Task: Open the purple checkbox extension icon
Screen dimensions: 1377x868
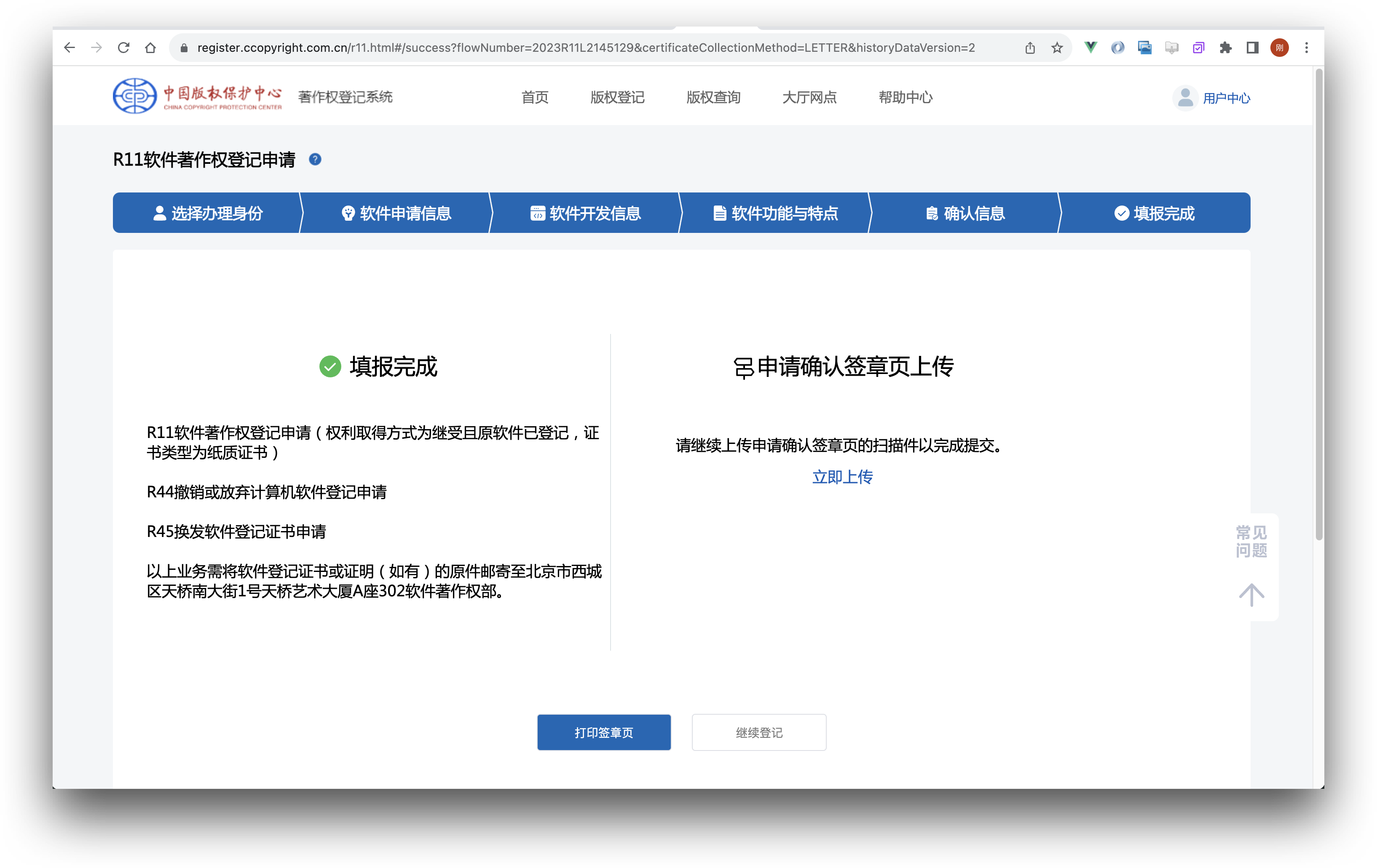Action: (1199, 48)
